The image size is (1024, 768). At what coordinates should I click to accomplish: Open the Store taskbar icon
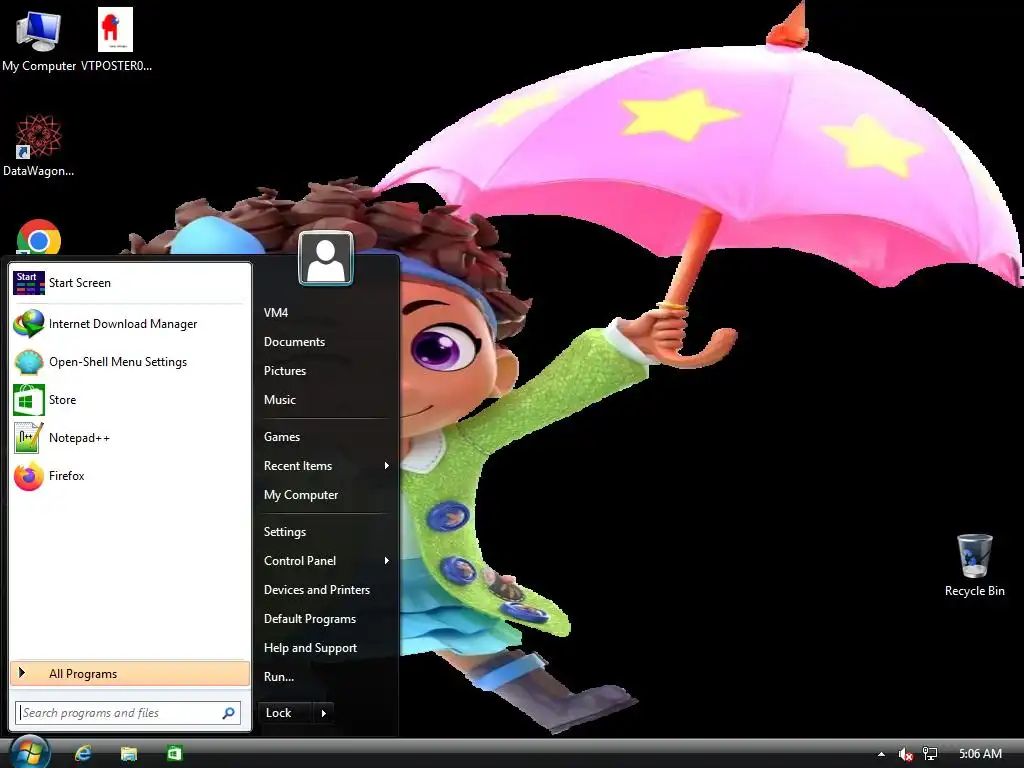tap(174, 754)
